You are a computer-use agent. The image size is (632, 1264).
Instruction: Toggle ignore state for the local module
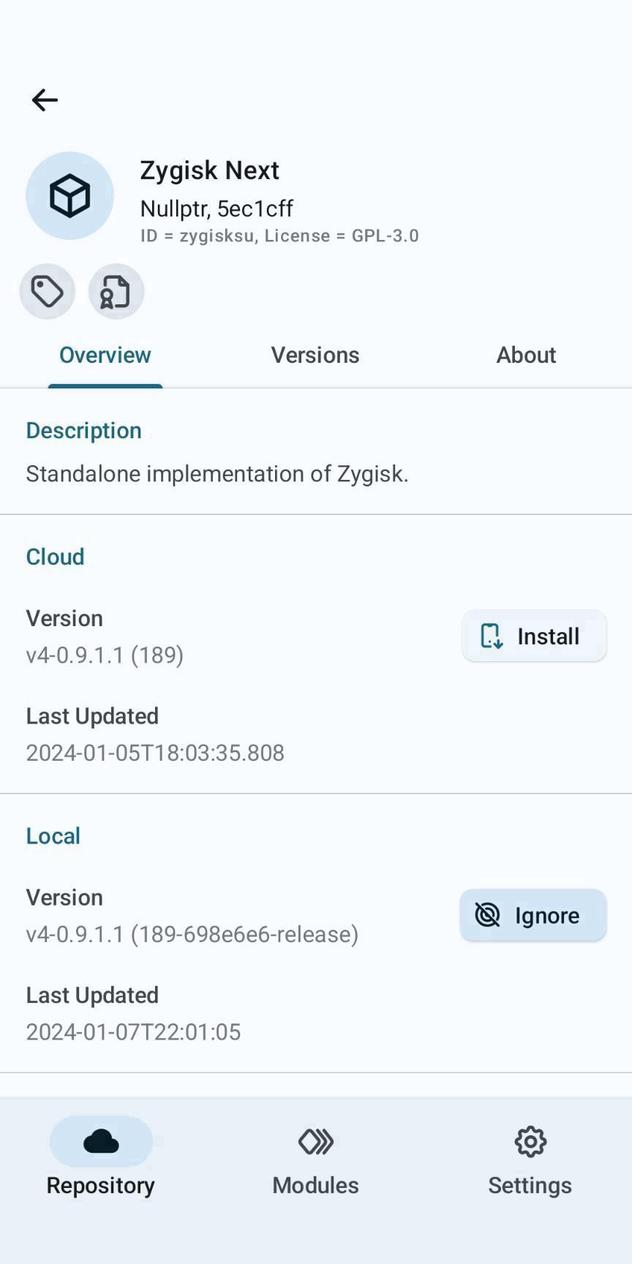click(x=533, y=915)
